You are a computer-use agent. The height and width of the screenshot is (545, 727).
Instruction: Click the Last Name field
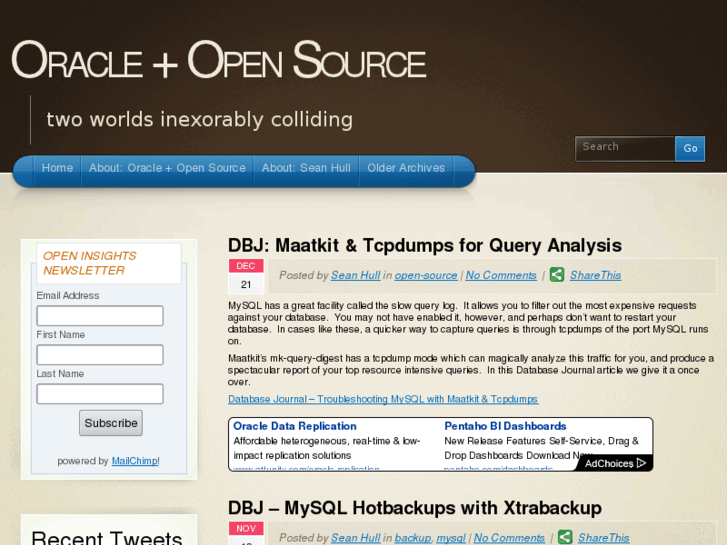[100, 394]
